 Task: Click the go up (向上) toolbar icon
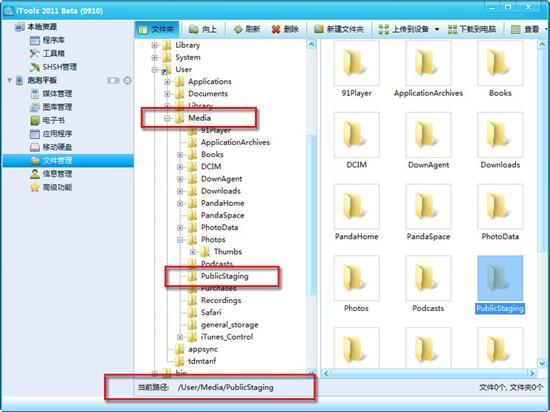point(194,29)
